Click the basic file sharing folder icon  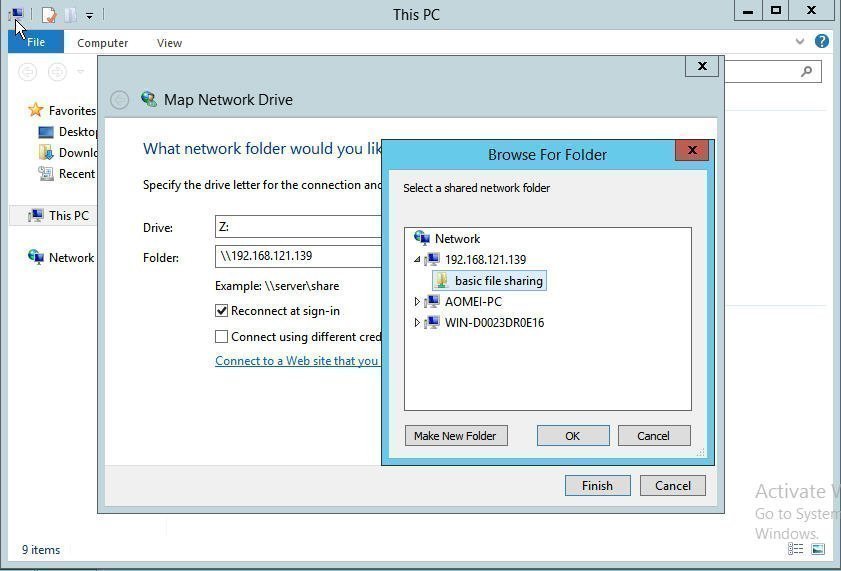[441, 280]
